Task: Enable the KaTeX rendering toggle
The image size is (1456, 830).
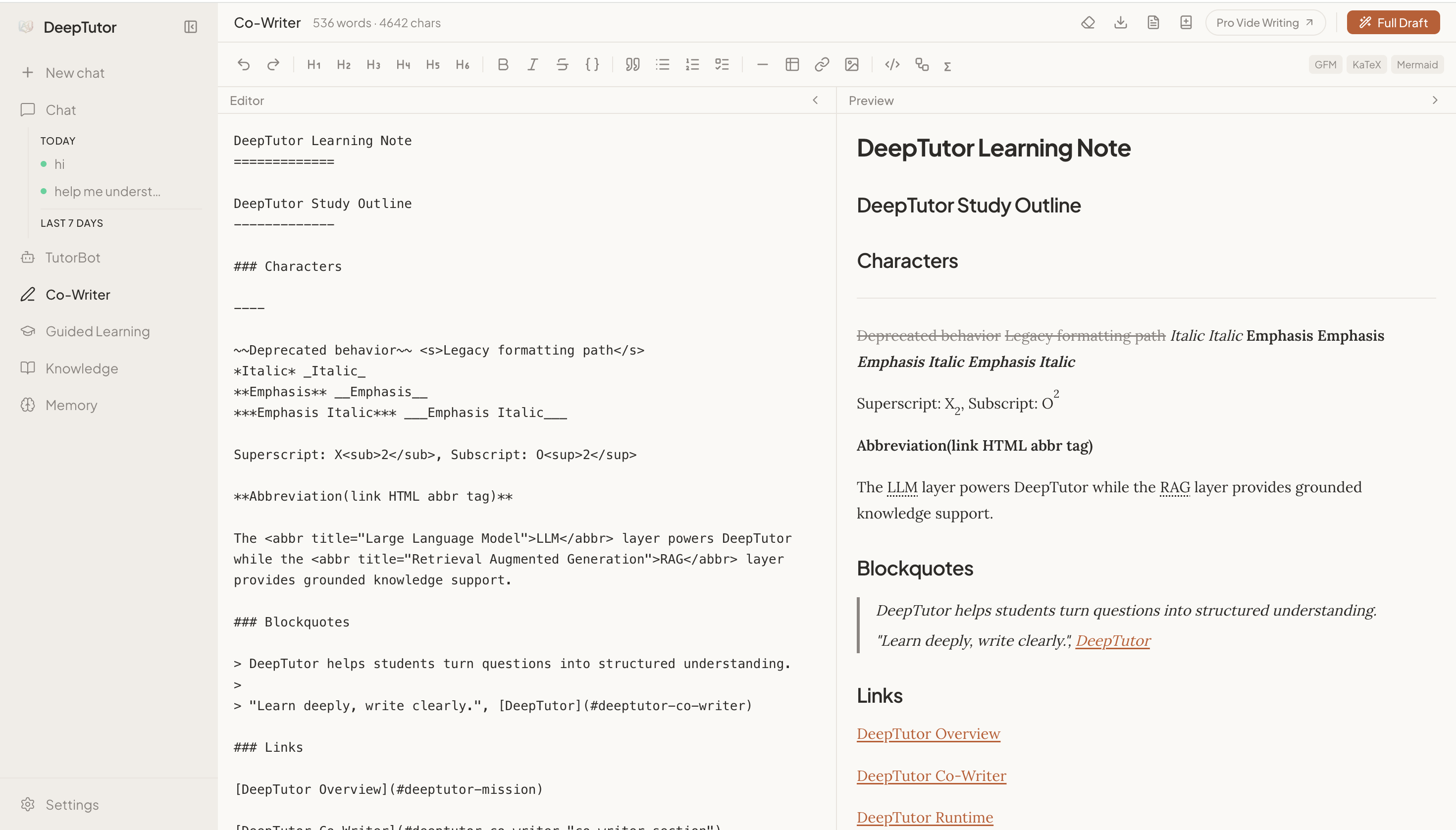Action: (x=1366, y=64)
